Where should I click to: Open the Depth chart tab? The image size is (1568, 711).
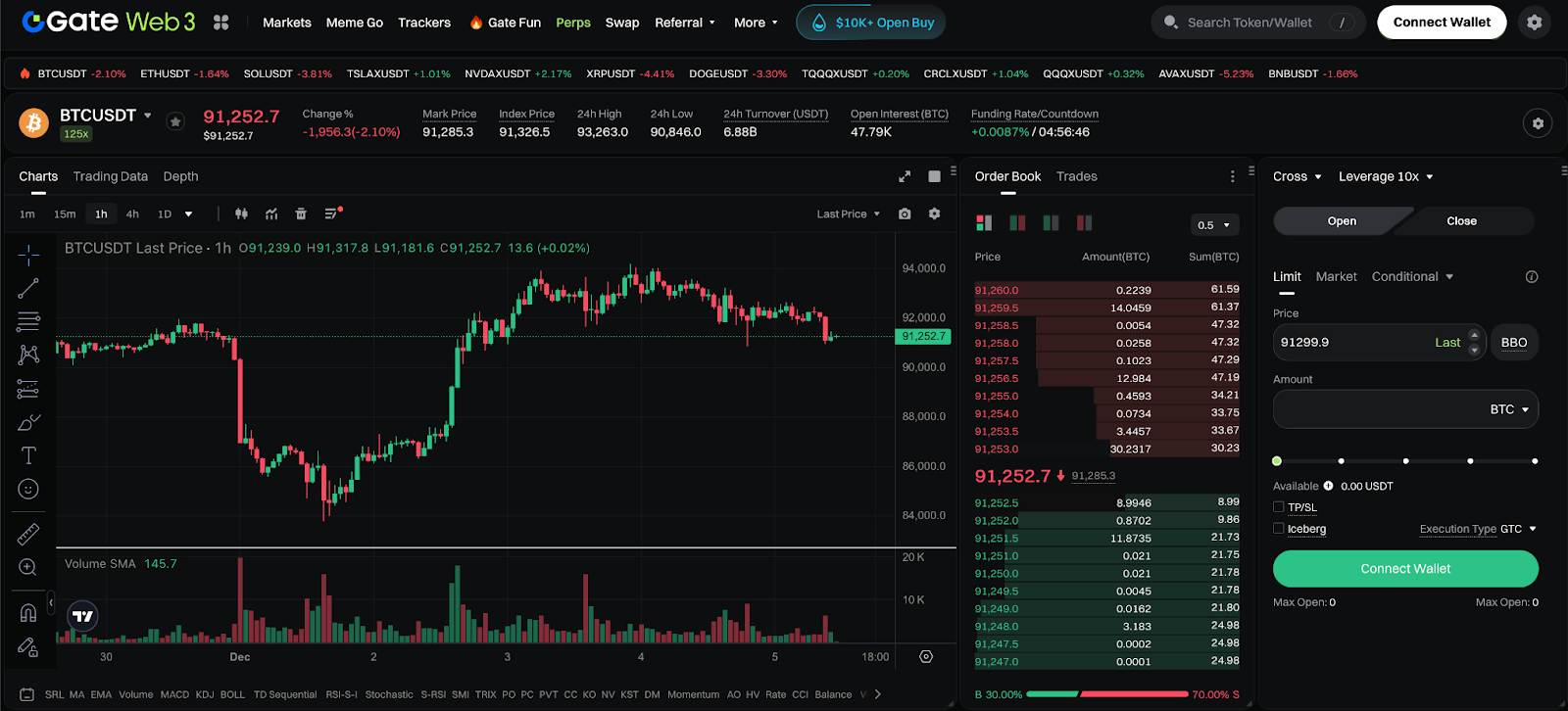[180, 176]
